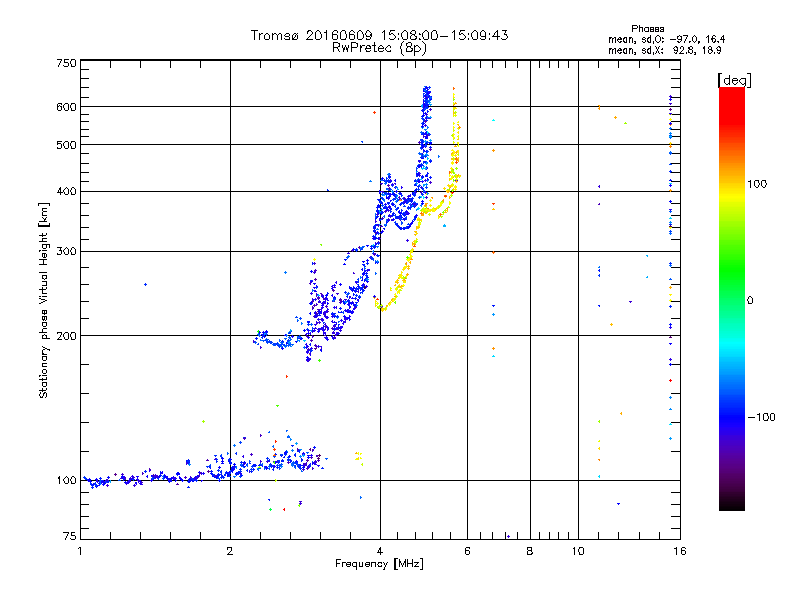The image size is (800, 600).
Task: Click the '-100' colorbar tick label
Action: coord(761,417)
